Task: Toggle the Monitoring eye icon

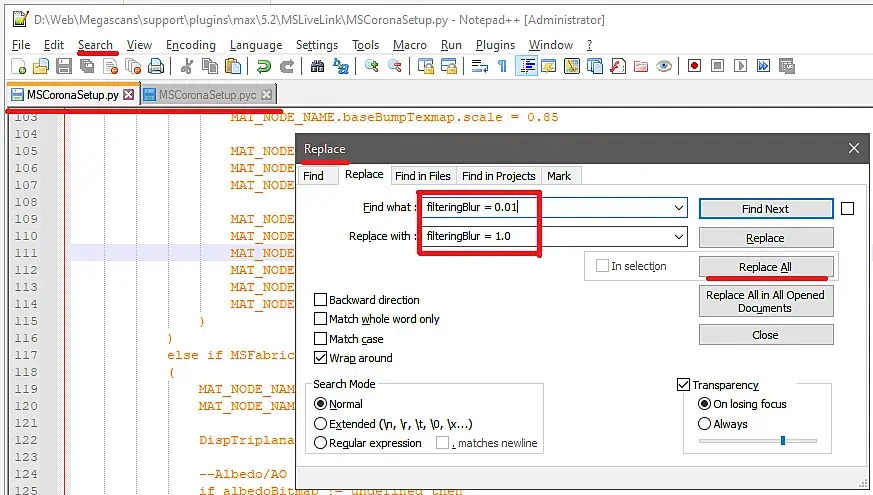Action: click(x=664, y=66)
